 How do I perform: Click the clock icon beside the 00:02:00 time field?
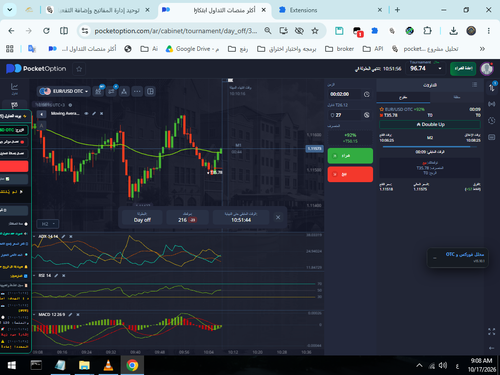(x=367, y=94)
